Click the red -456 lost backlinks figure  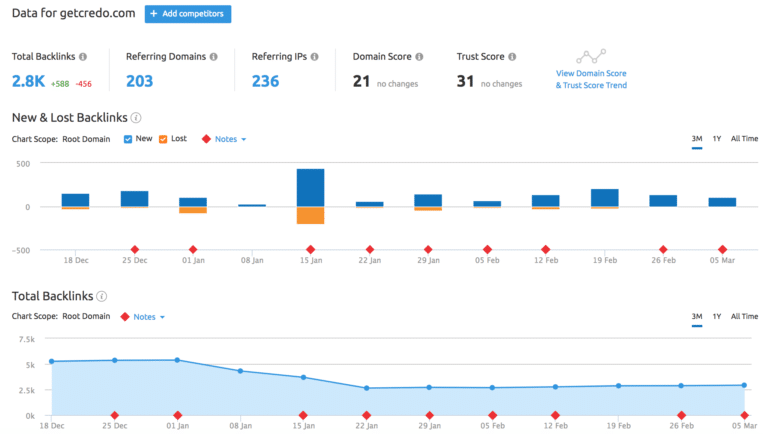point(83,84)
